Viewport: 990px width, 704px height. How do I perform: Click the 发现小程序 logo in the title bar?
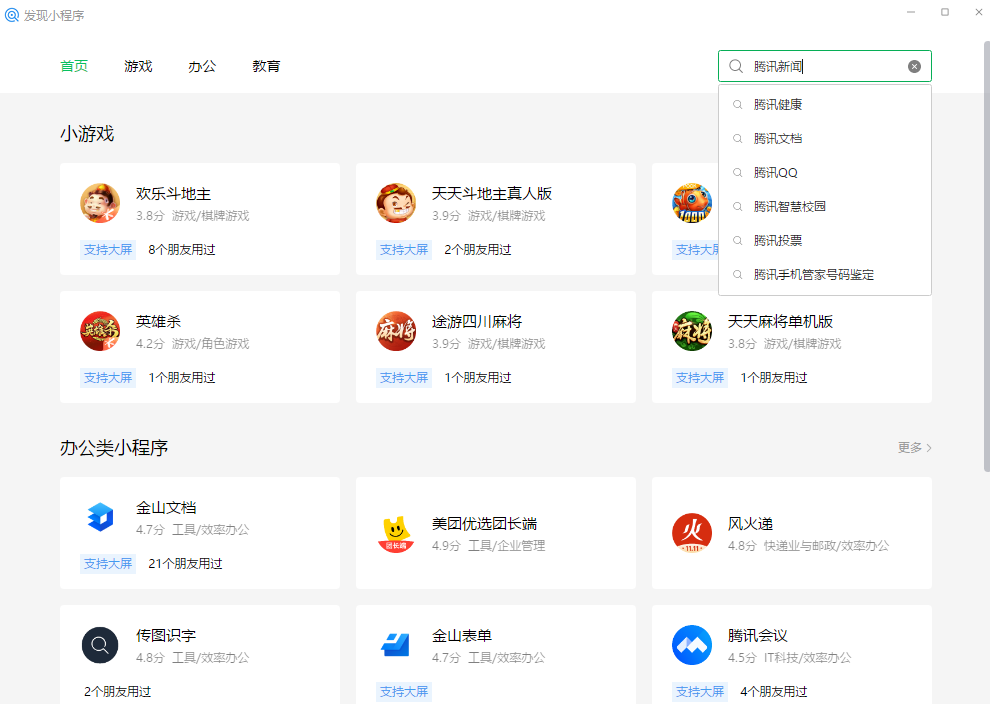coord(12,15)
